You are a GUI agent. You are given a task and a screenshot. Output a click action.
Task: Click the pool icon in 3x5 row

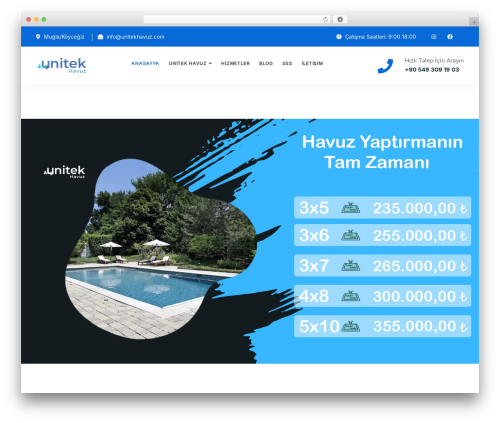click(351, 208)
